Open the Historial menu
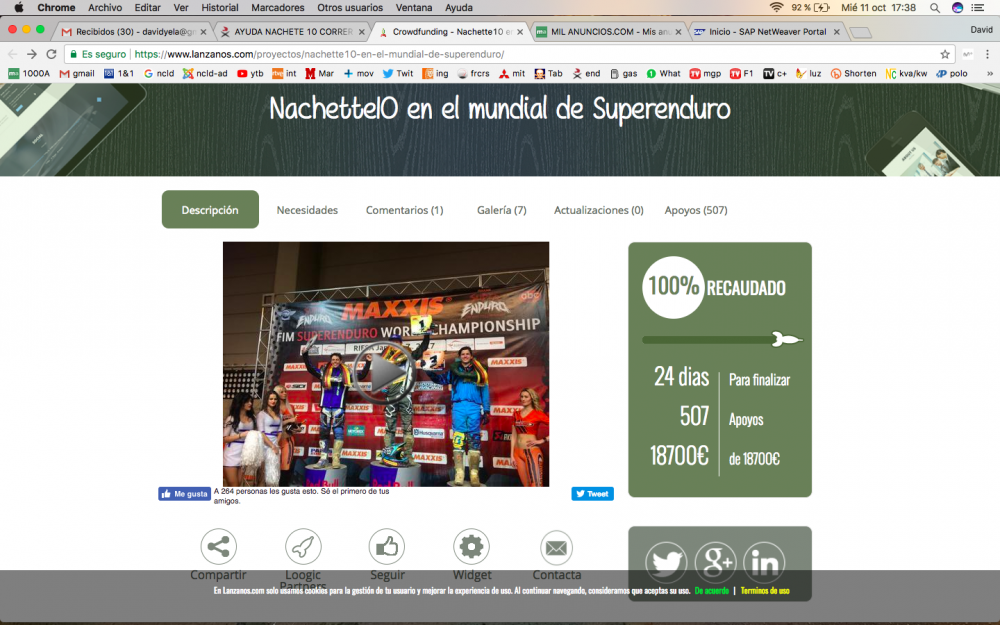Screen dimensions: 1000x625 point(219,8)
